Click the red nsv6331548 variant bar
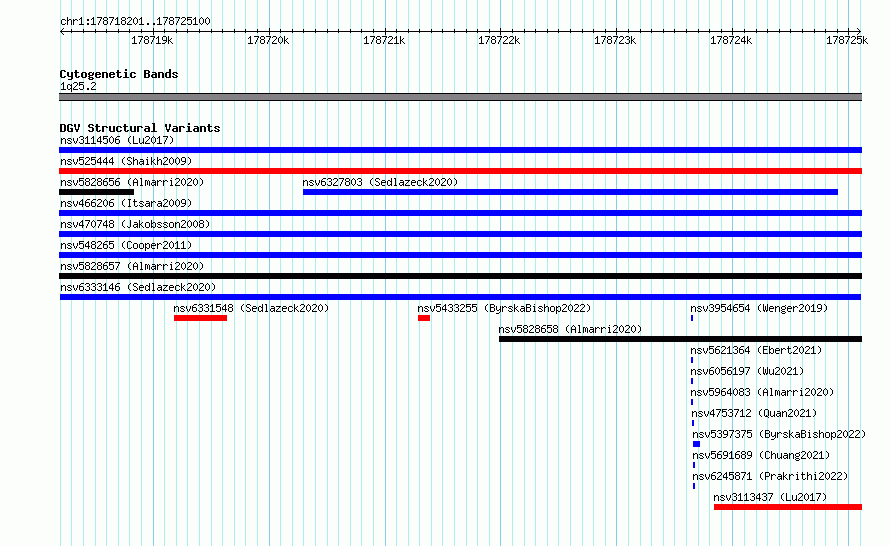This screenshot has width=890, height=546. 200,318
